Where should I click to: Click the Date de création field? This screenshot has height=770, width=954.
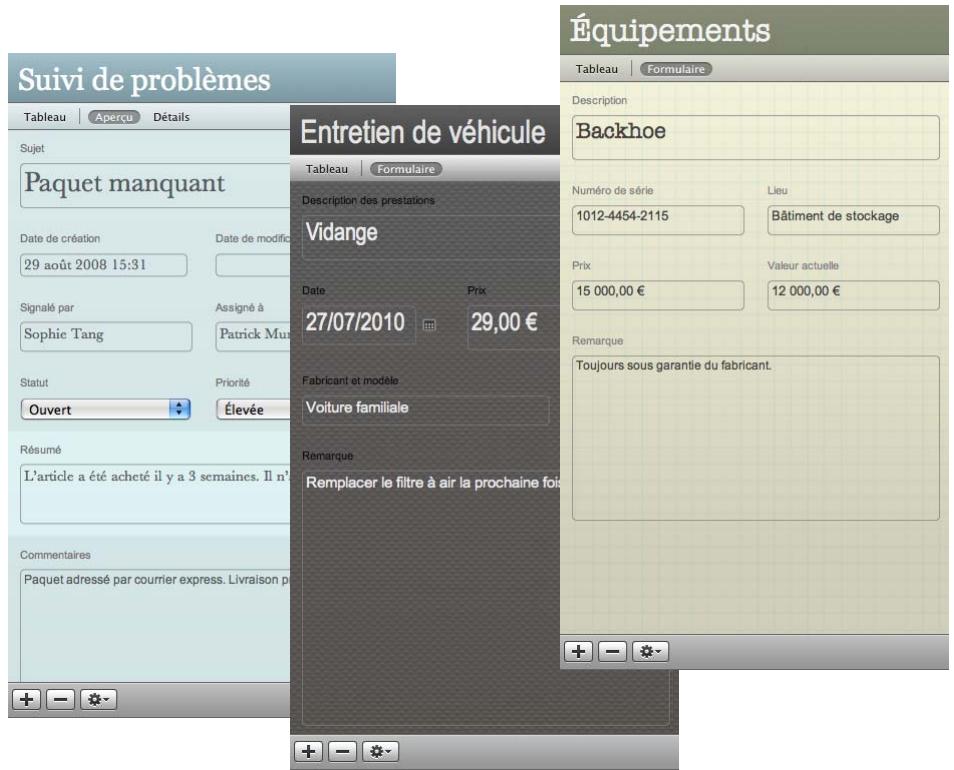click(103, 265)
